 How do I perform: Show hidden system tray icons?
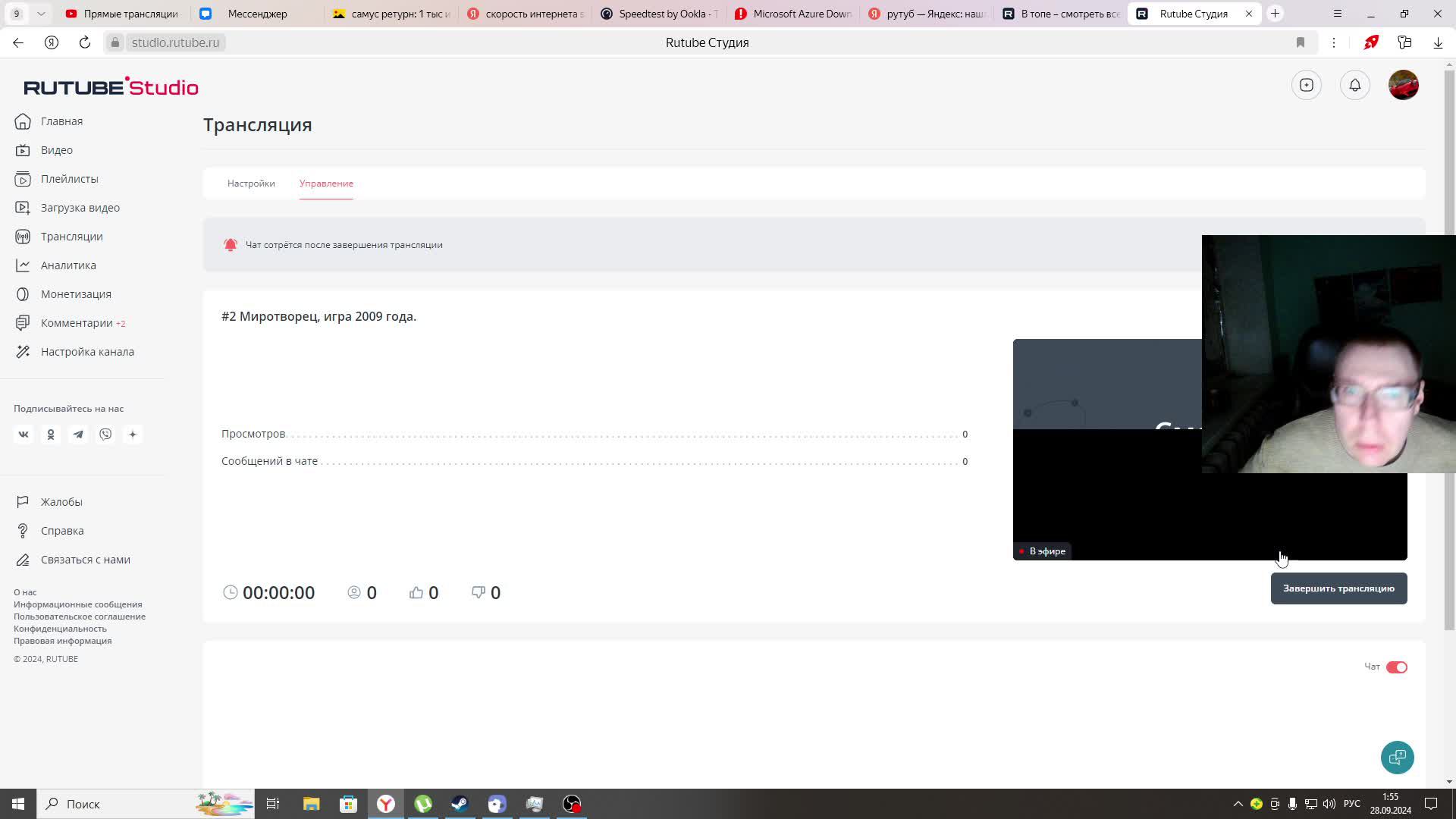pos(1238,804)
